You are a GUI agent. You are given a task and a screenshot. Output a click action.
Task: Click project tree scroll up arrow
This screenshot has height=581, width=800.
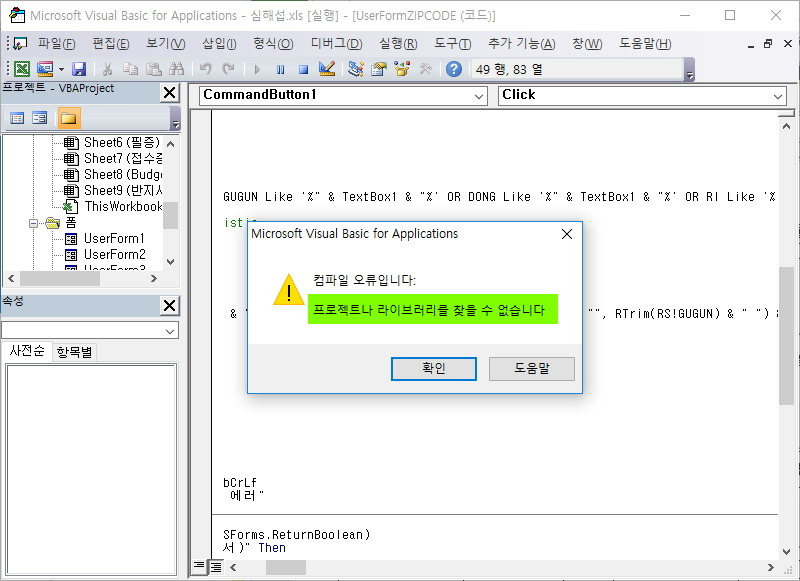[171, 144]
